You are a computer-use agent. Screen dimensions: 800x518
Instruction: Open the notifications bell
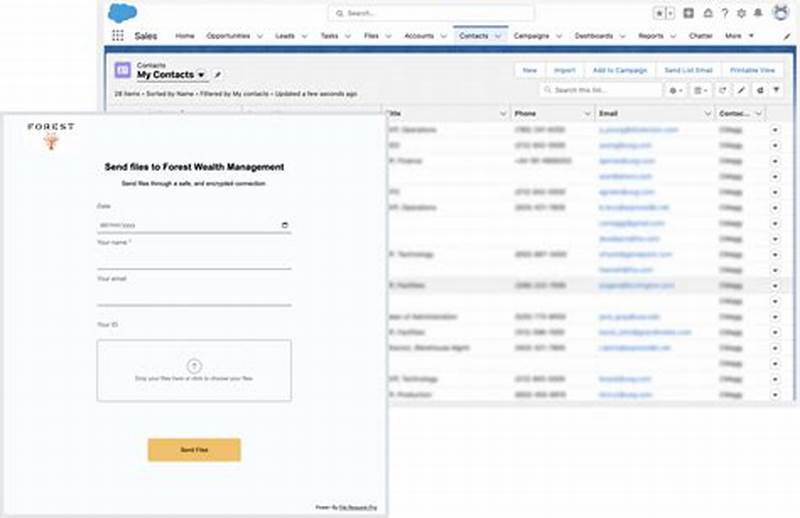coord(758,13)
